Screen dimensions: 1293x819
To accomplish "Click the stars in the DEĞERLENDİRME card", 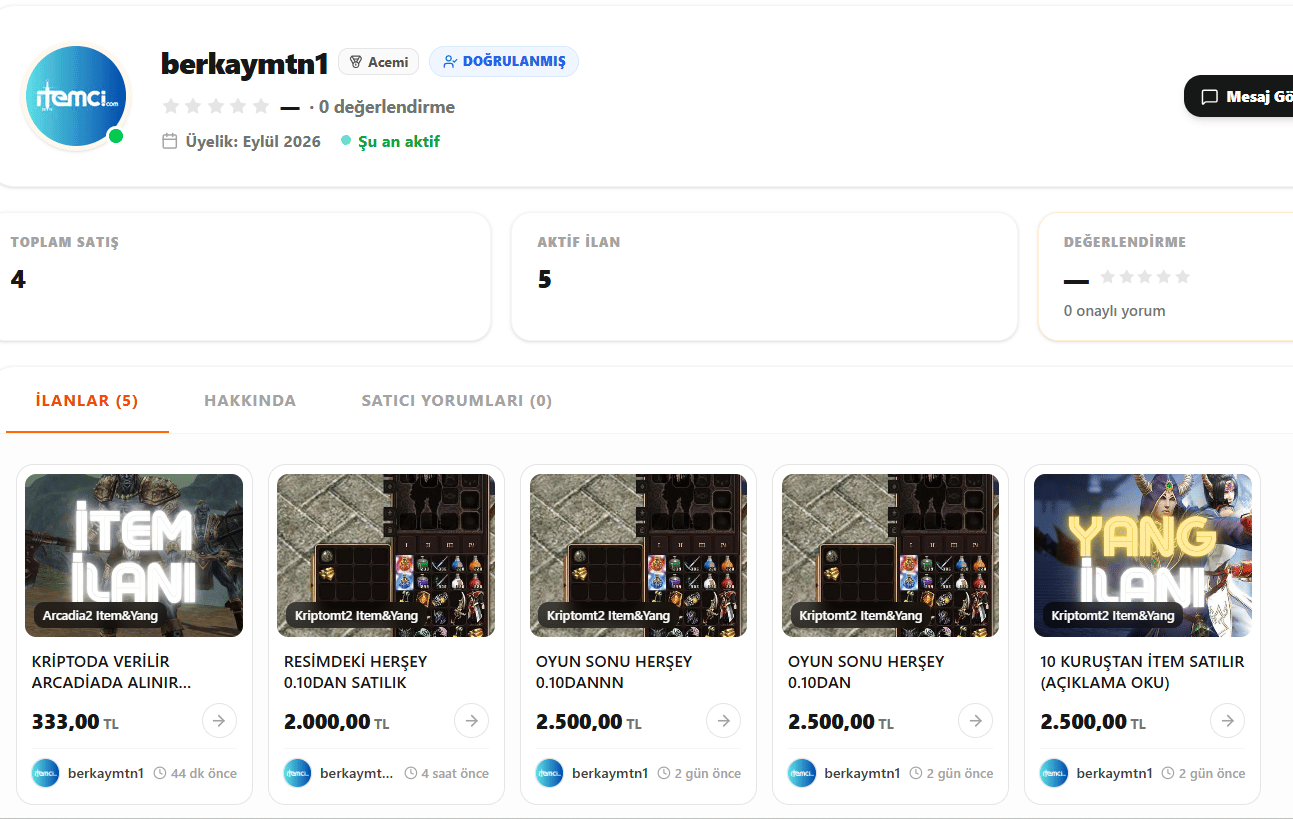I will [x=1145, y=277].
